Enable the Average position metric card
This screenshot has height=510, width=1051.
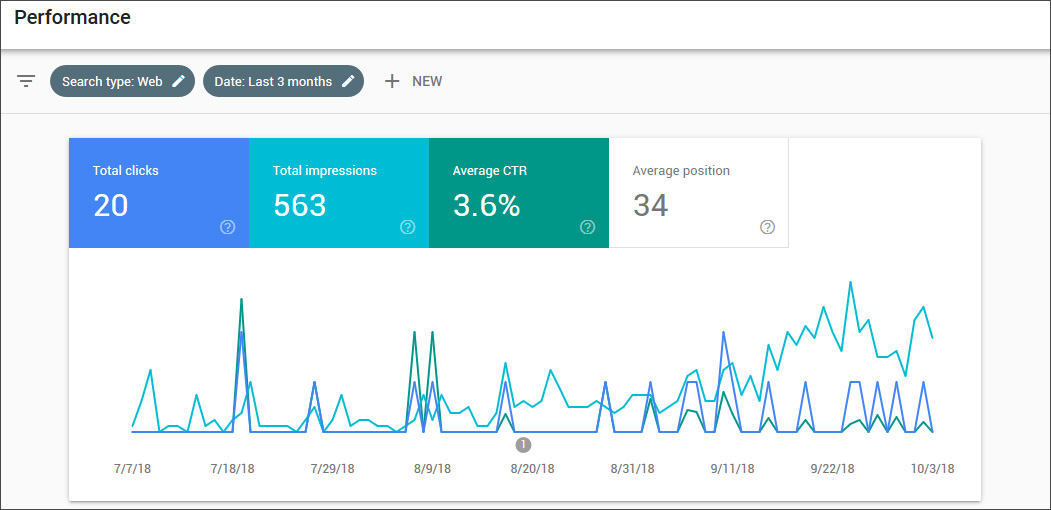pos(698,193)
